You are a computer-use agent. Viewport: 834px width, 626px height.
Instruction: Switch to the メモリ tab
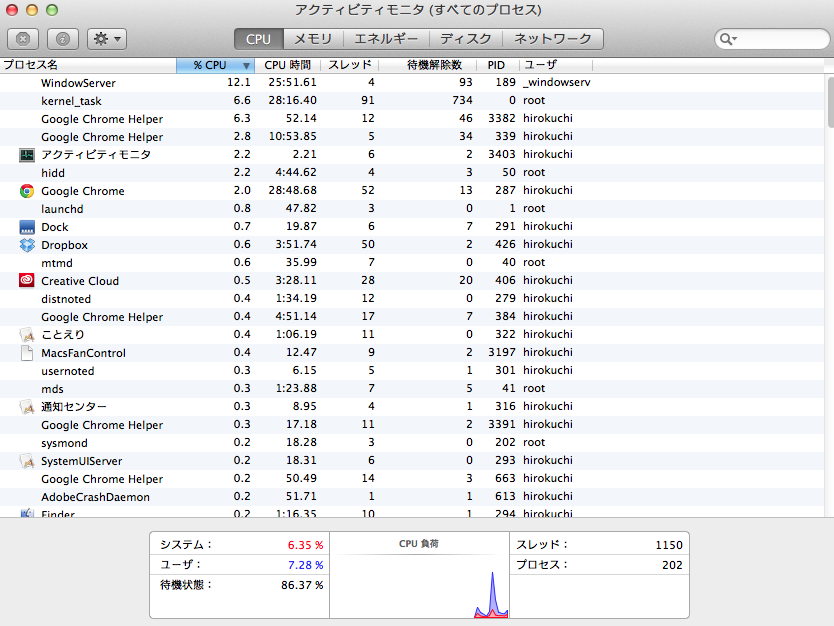tap(313, 39)
